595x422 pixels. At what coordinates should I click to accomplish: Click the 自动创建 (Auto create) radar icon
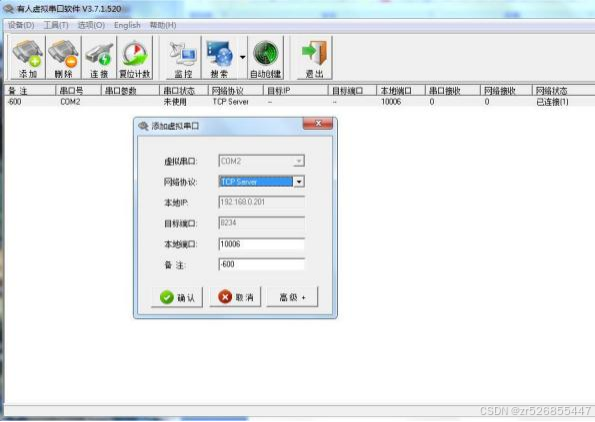pyautogui.click(x=266, y=58)
